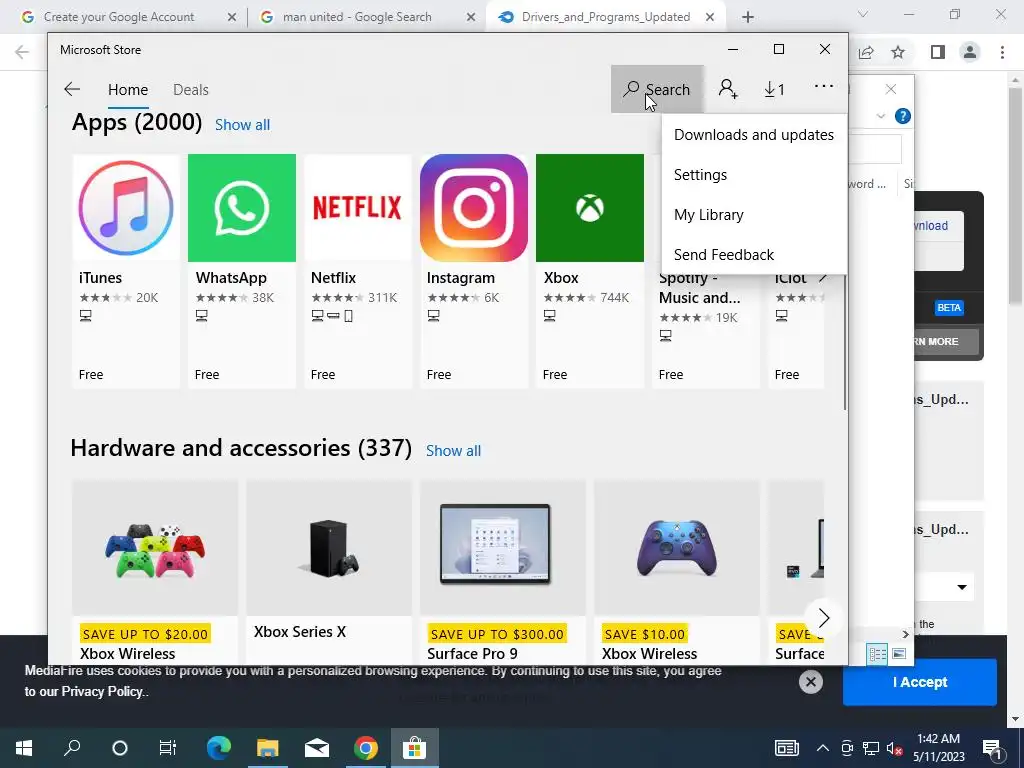This screenshot has height=768, width=1024.
Task: Click the SAVE $10.00 badge
Action: tap(645, 634)
